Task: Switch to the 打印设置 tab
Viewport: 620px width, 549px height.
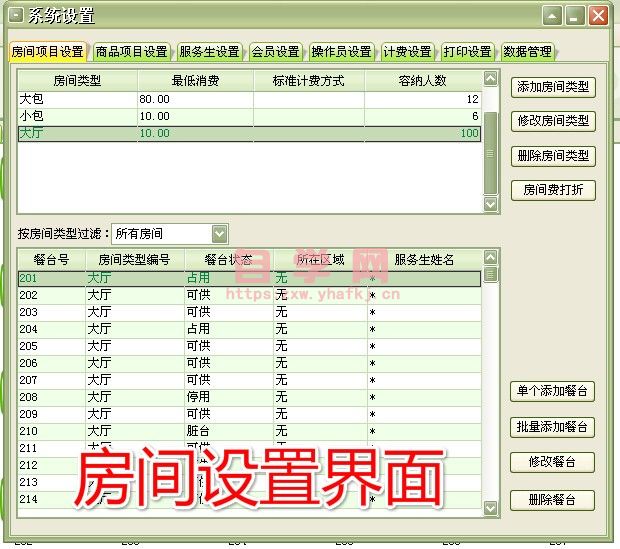Action: (x=467, y=52)
